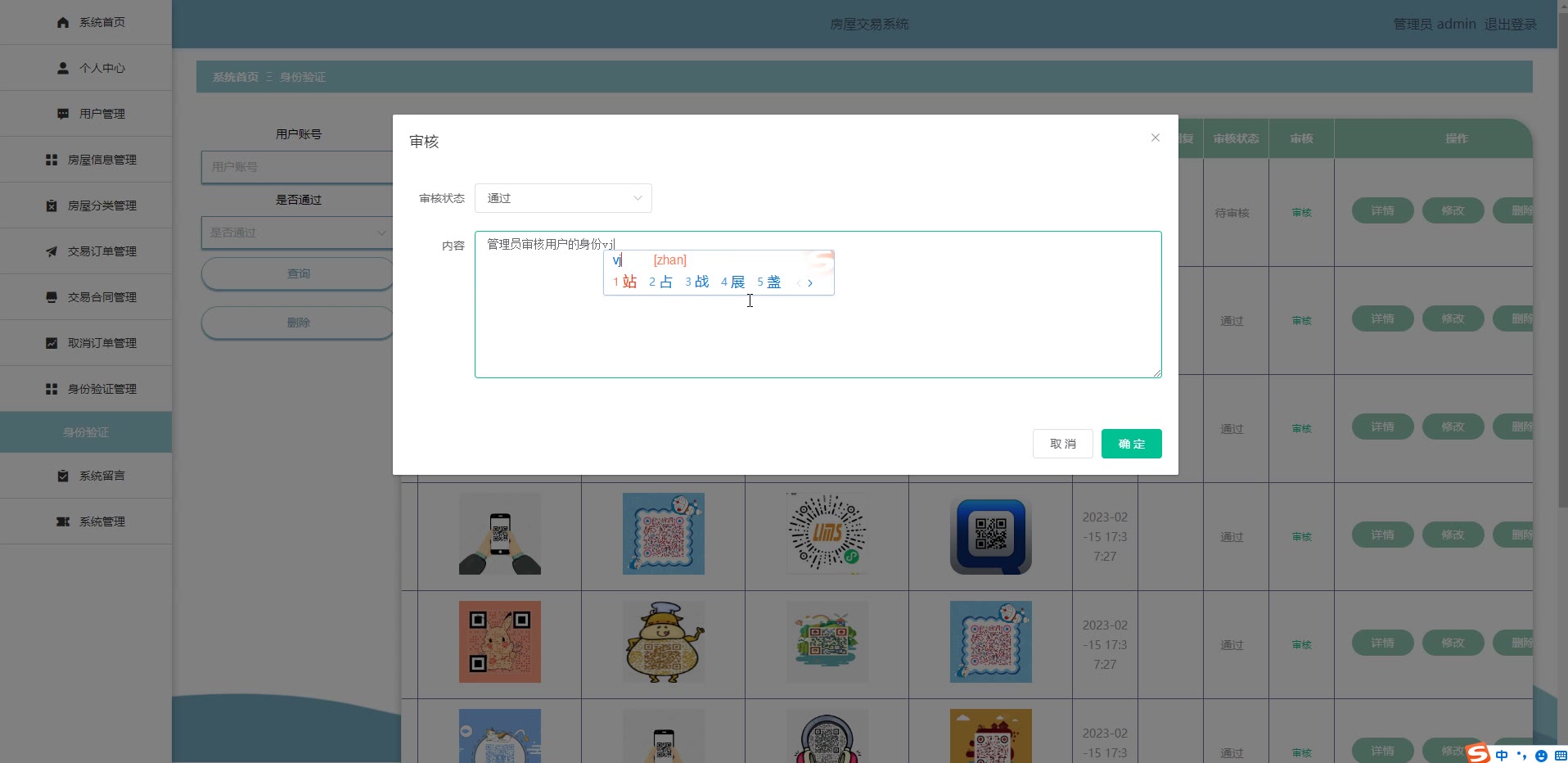Click the camera icon beside 系统管理

coord(63,521)
